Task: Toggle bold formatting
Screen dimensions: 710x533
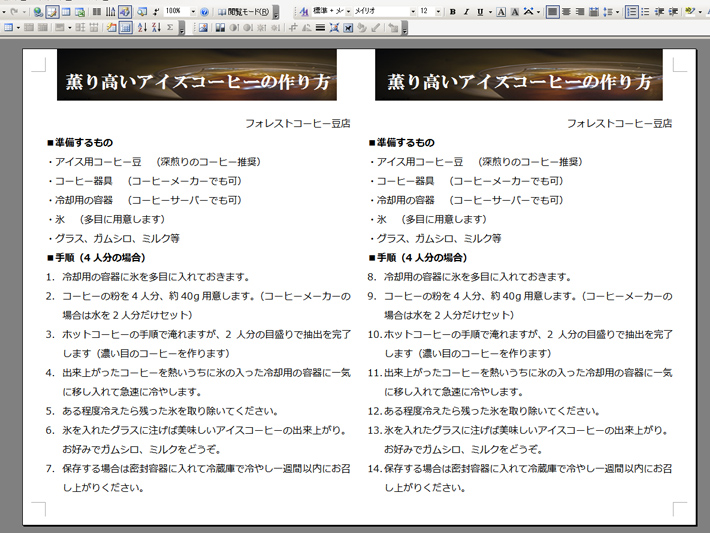Action: pos(453,11)
